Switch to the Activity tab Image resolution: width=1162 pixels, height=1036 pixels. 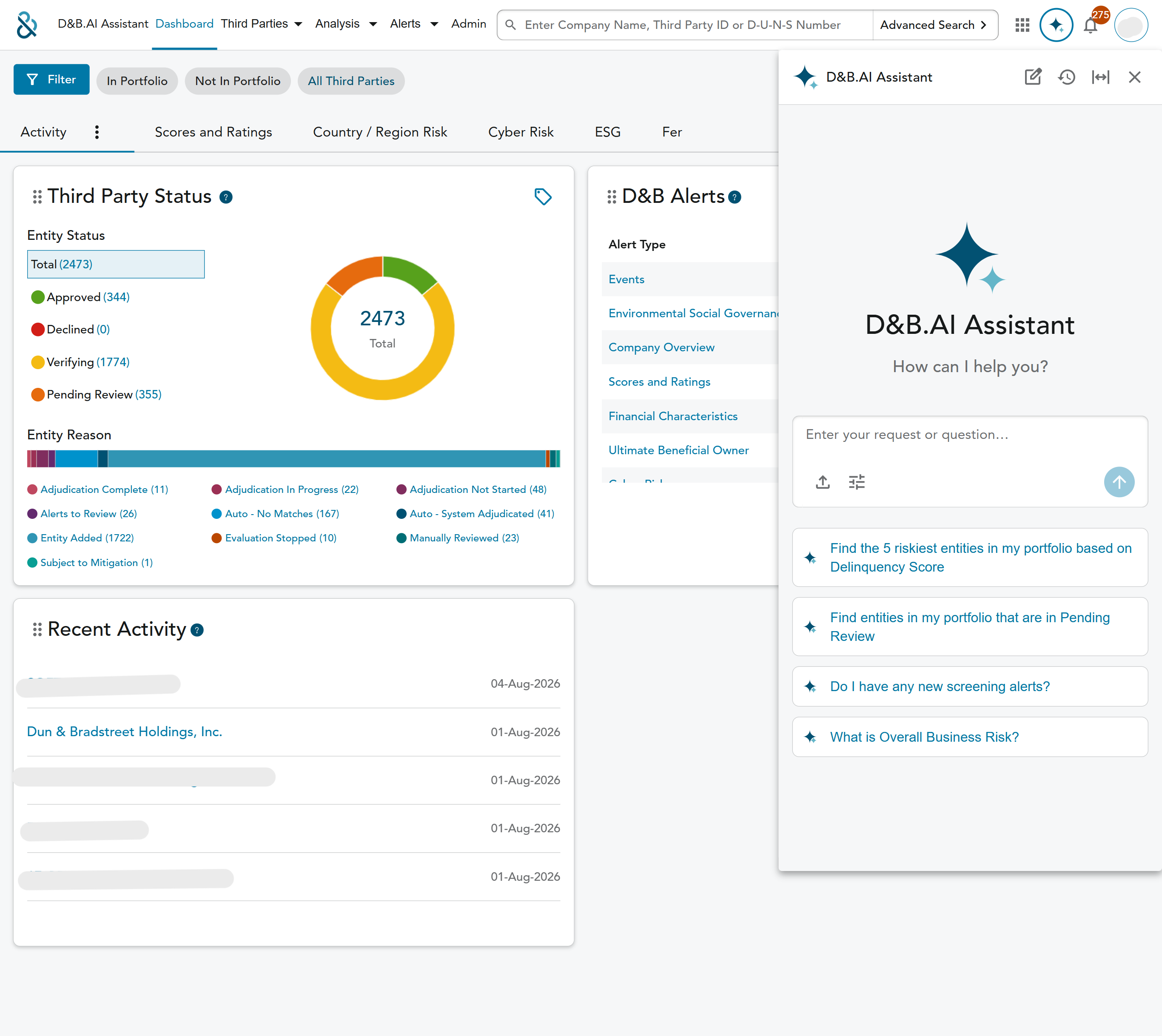(x=43, y=132)
